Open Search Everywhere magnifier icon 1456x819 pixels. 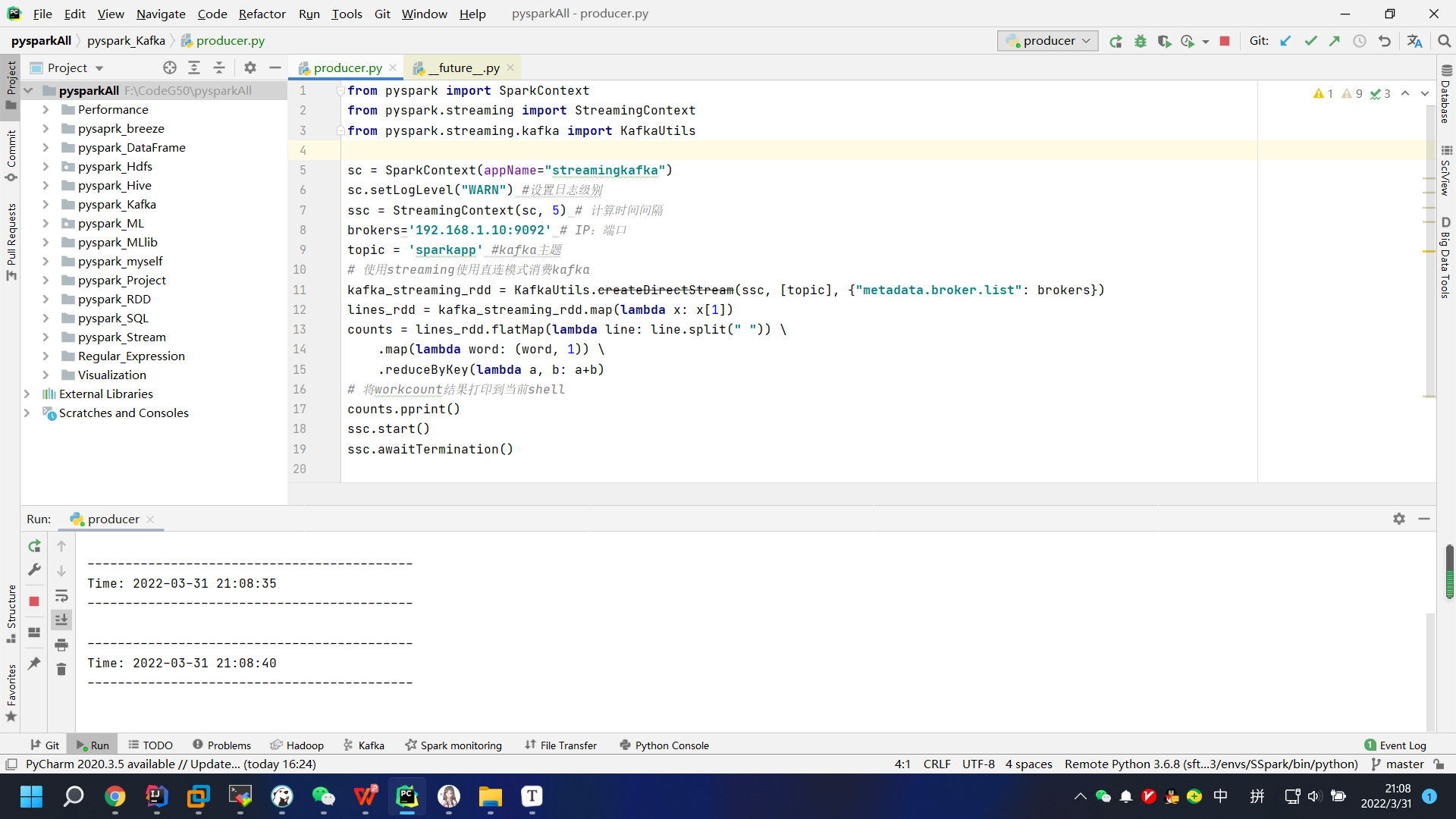[1444, 41]
